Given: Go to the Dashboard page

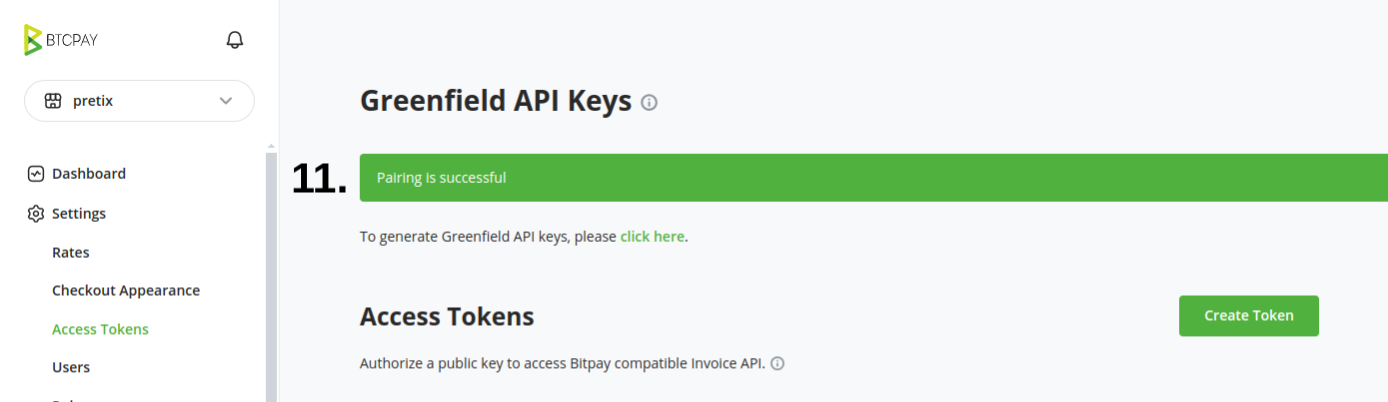Looking at the screenshot, I should [x=89, y=174].
